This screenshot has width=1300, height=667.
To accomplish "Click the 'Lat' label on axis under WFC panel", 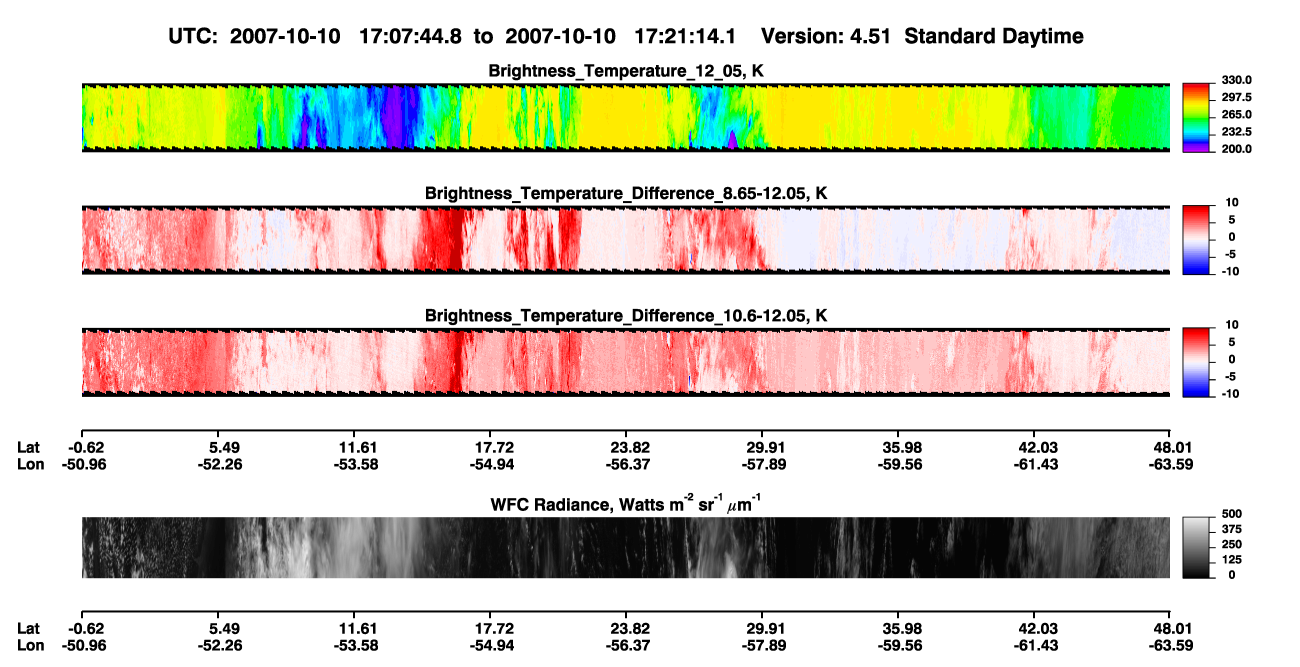I will [29, 628].
